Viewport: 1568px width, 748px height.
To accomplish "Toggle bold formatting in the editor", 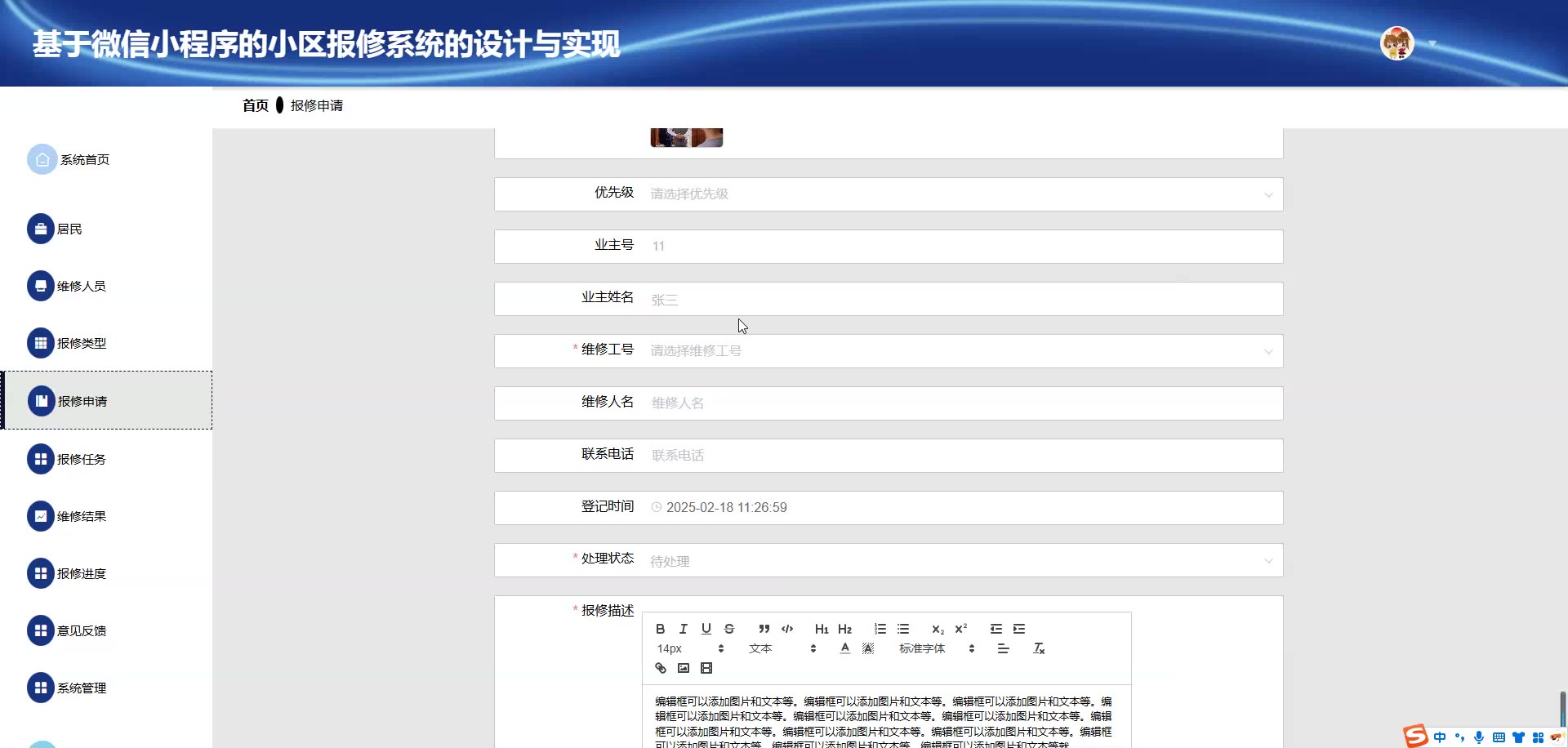I will [660, 629].
